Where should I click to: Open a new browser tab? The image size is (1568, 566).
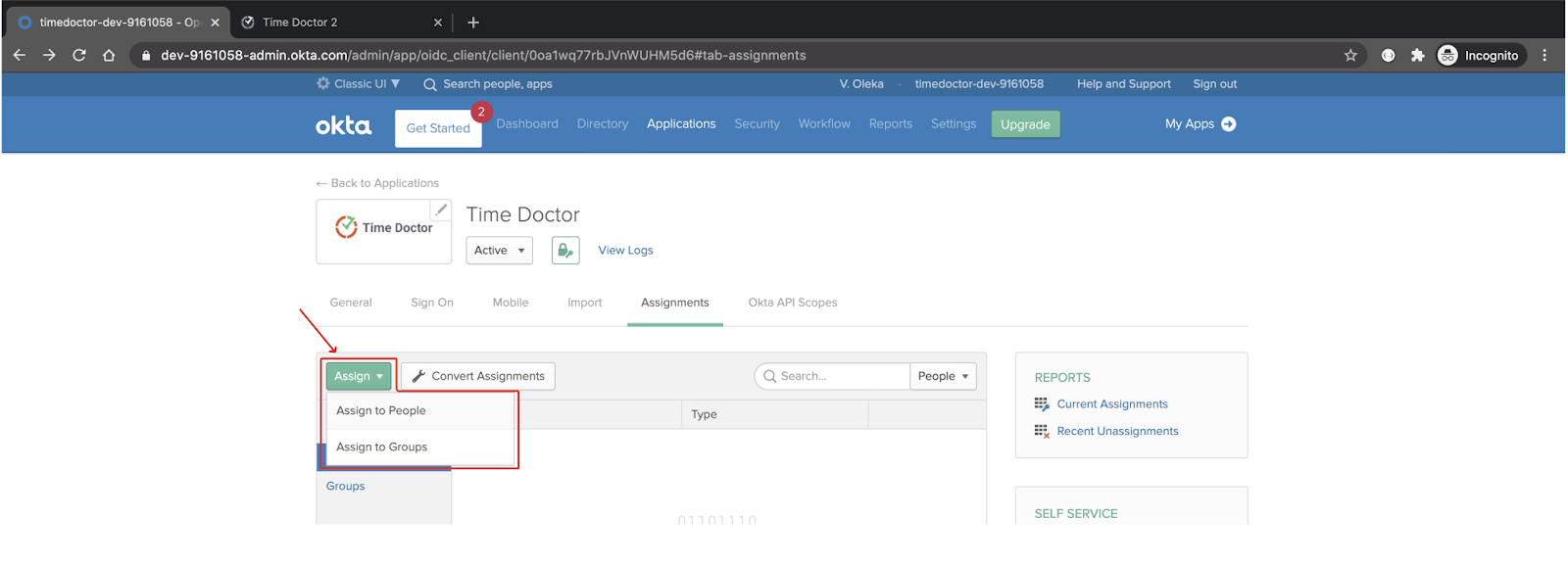pyautogui.click(x=473, y=22)
